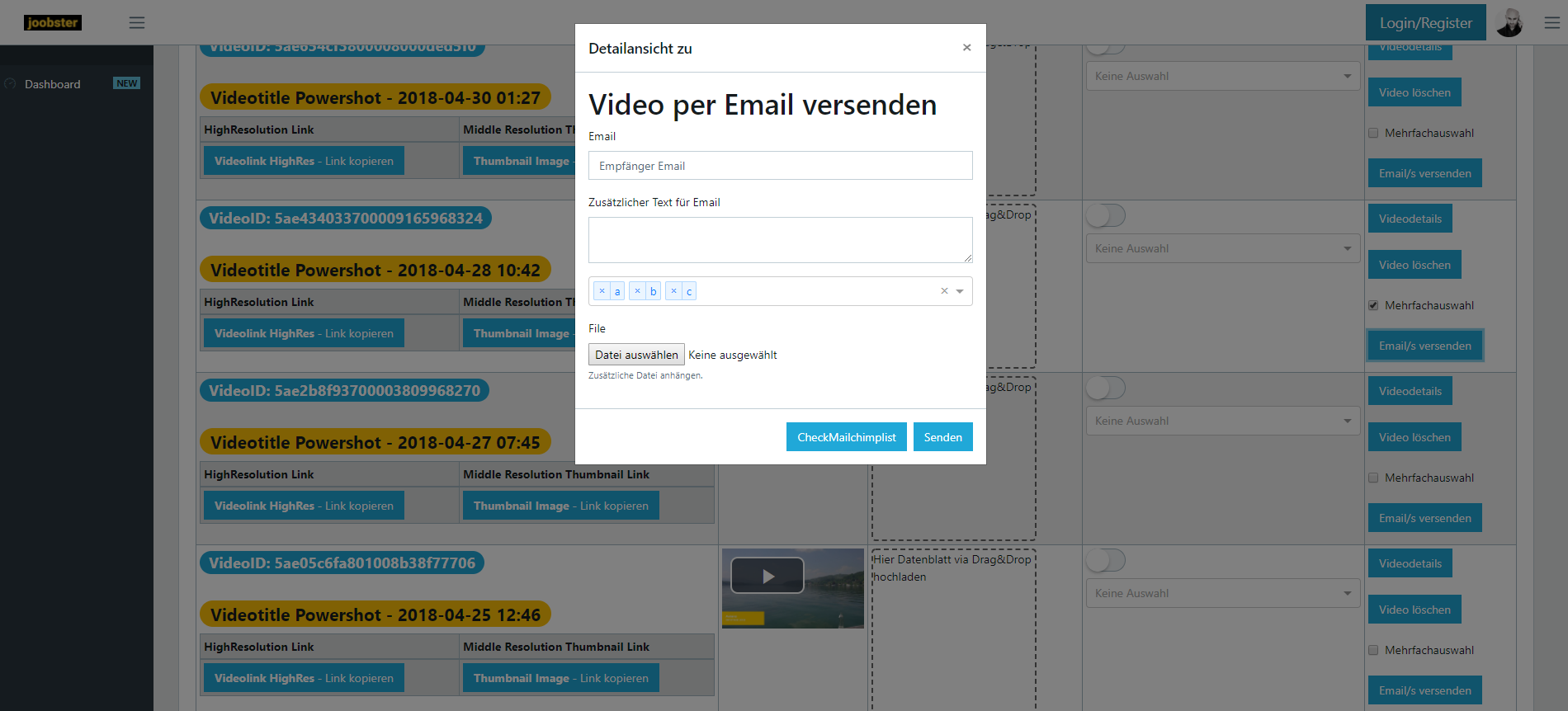Play the video thumbnail preview
The height and width of the screenshot is (711, 1568).
(767, 576)
